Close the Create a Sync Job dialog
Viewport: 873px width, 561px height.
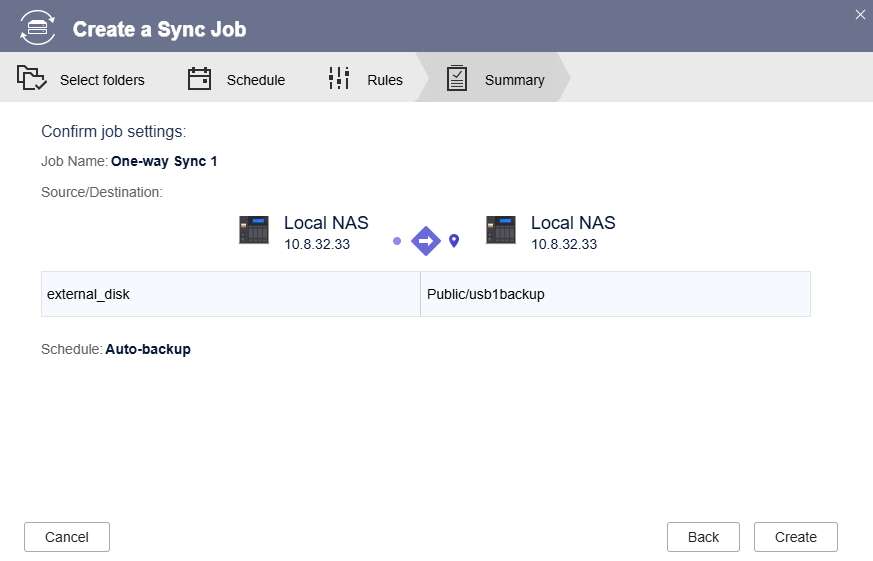click(860, 15)
